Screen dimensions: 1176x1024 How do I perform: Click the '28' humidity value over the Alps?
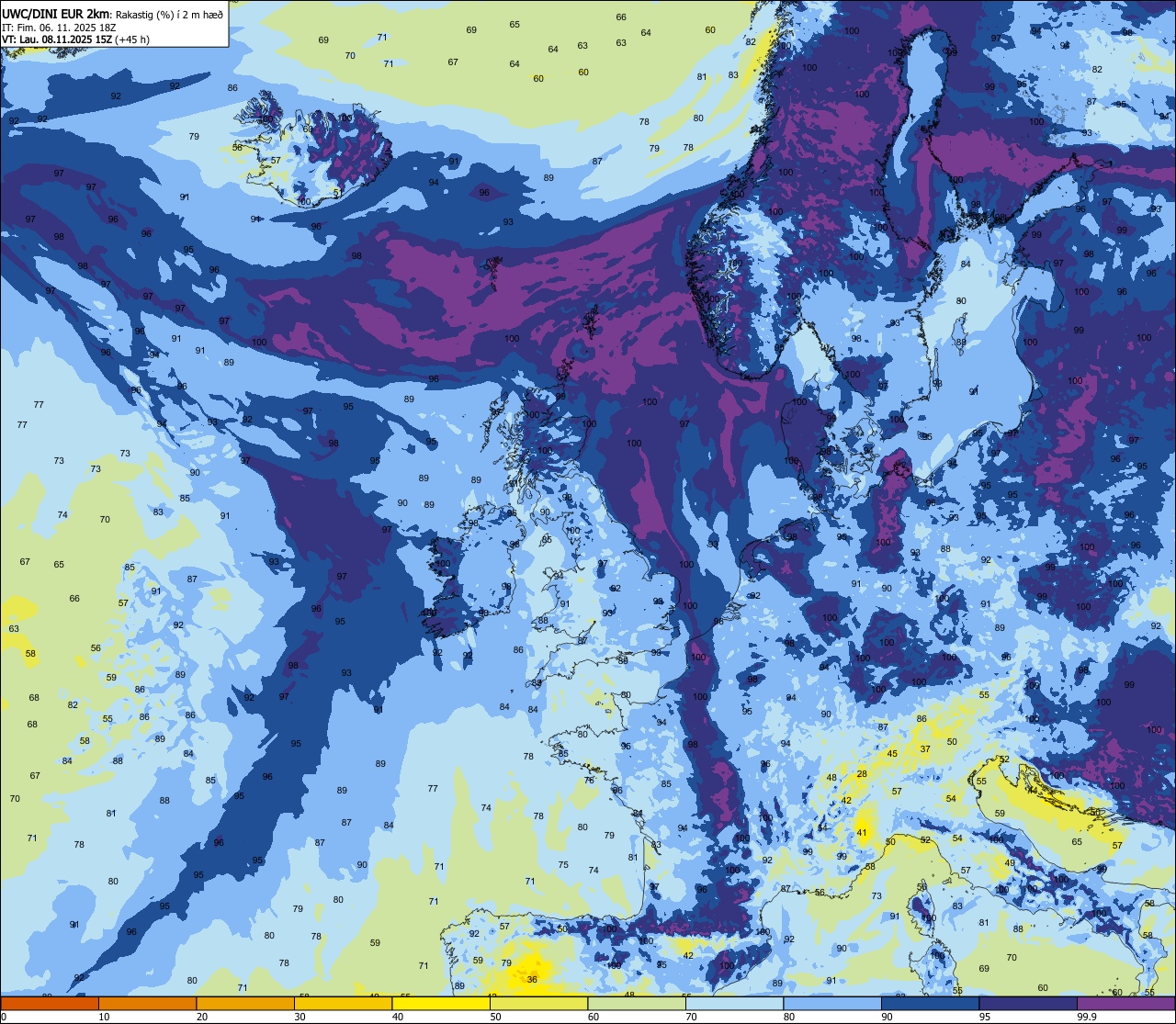tap(862, 774)
